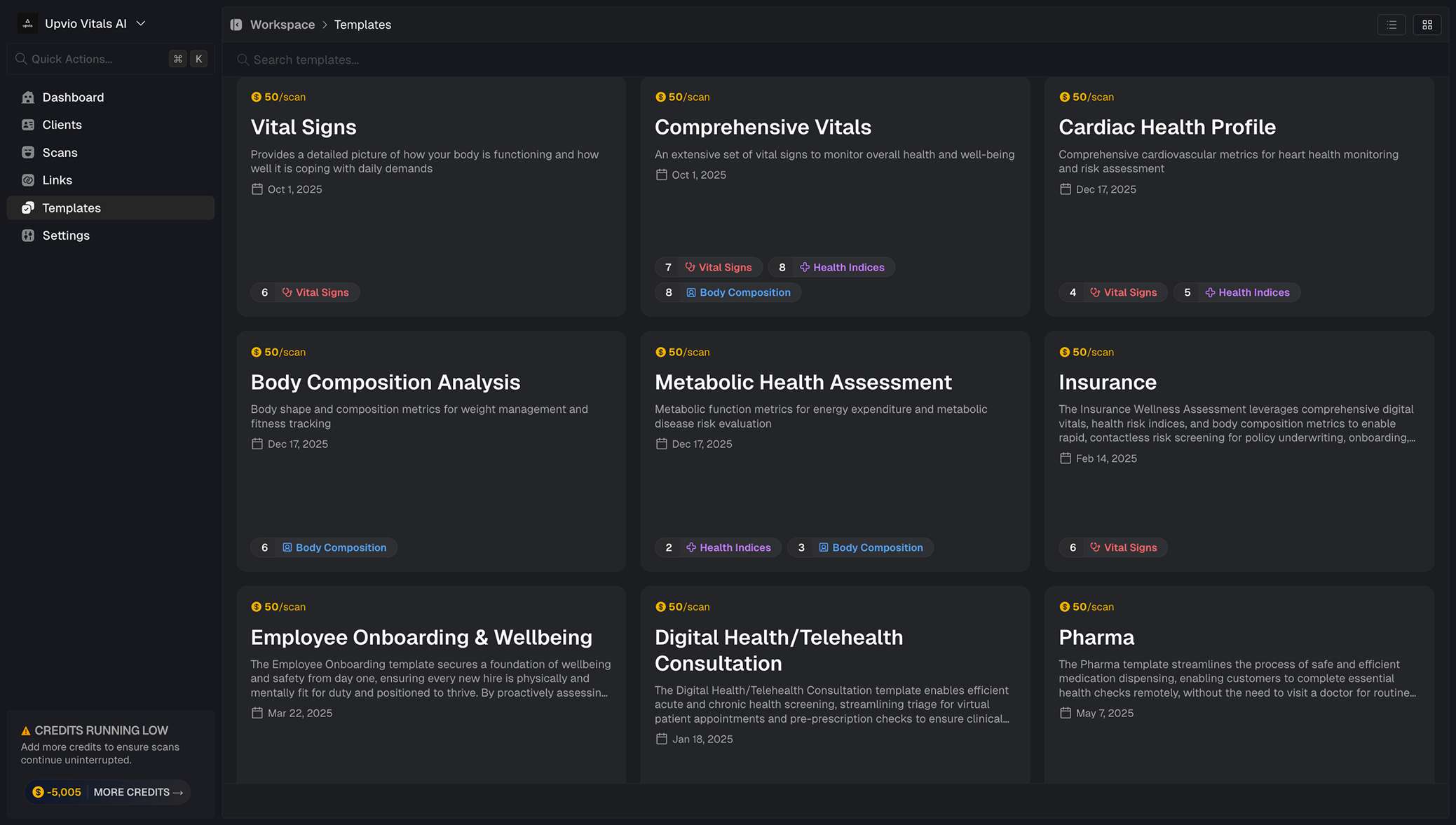Click Body Composition tag on Comprehensive Vitals
Viewport: 1456px width, 825px height.
[x=738, y=293]
